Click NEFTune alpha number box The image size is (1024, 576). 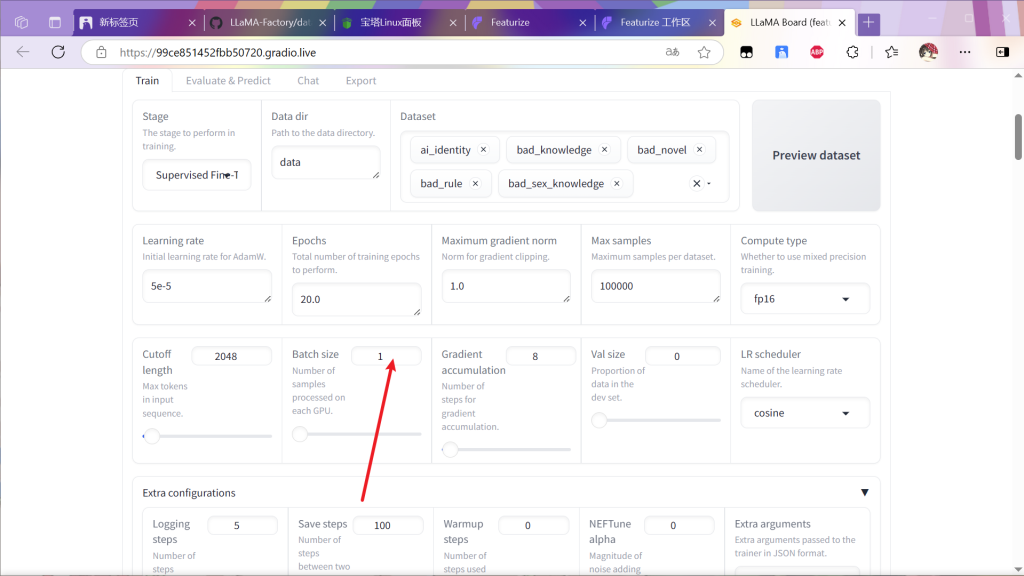[679, 525]
